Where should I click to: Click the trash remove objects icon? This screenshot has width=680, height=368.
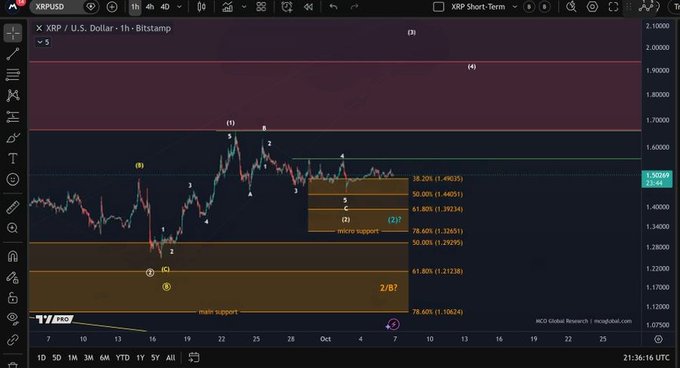pyautogui.click(x=13, y=365)
